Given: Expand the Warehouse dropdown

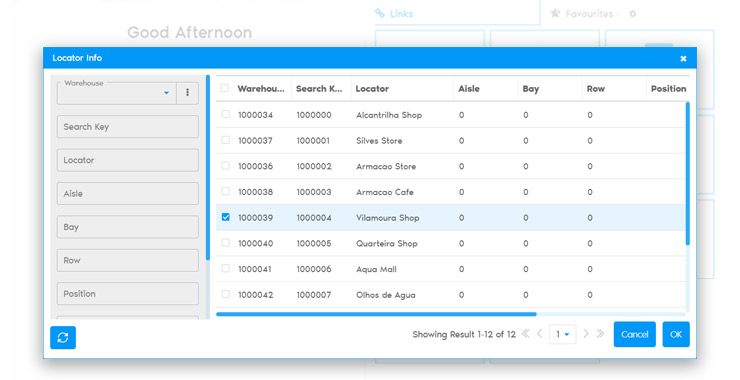Looking at the screenshot, I should coord(166,93).
